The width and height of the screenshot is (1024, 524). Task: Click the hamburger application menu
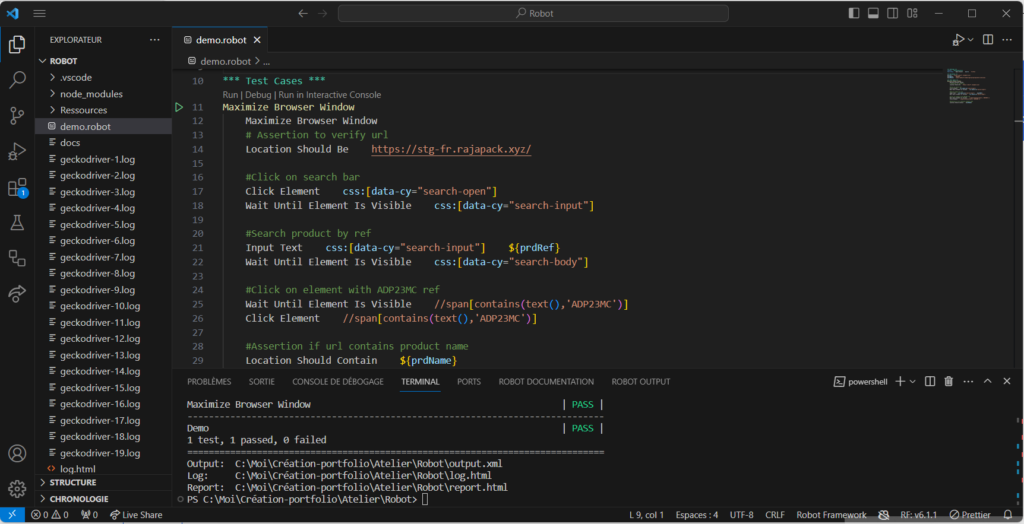39,13
